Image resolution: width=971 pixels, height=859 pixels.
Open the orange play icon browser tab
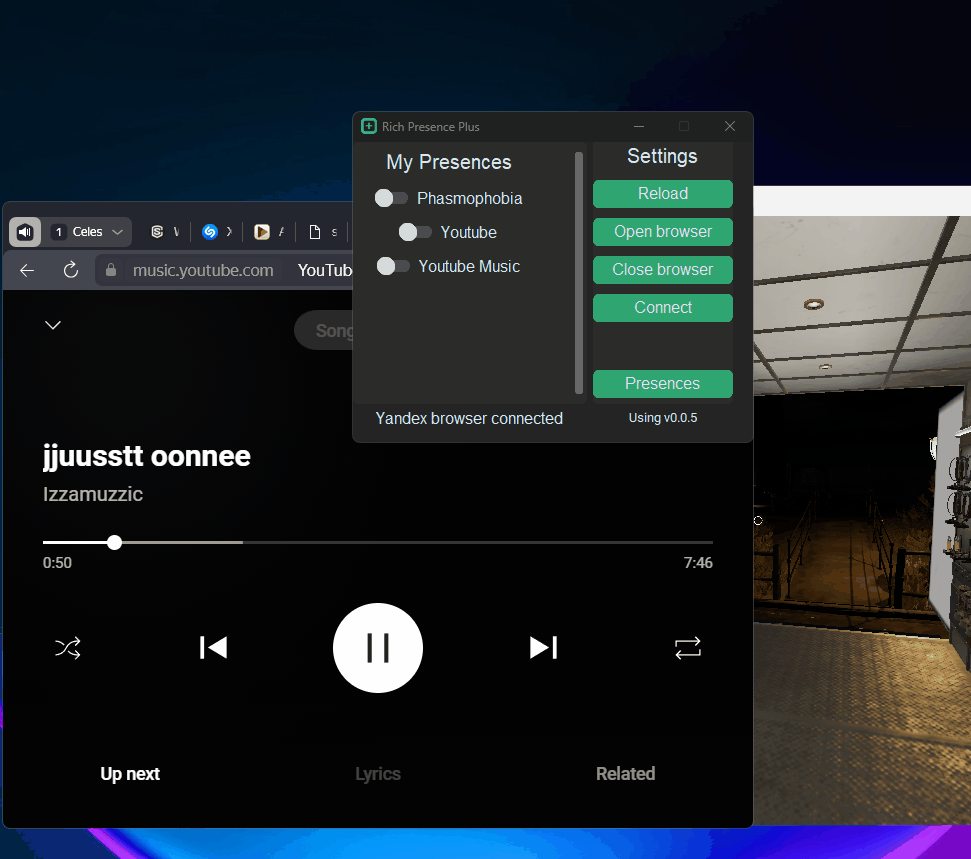coord(262,232)
